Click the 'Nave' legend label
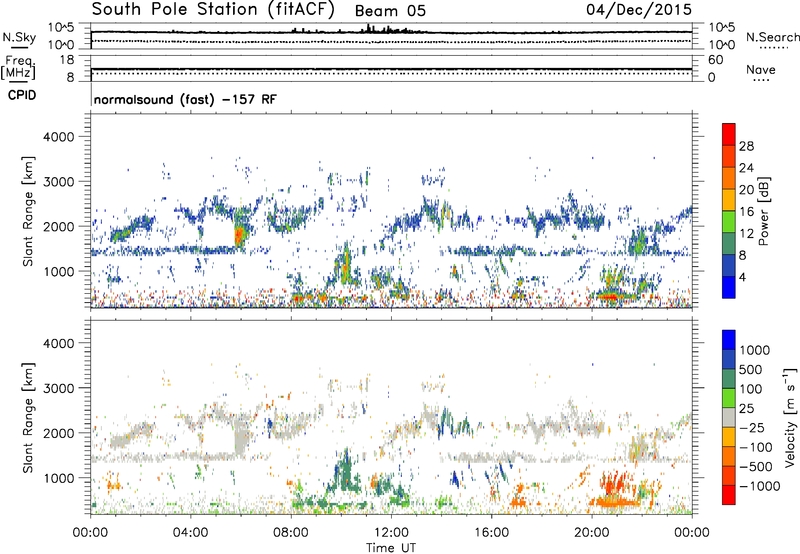800x554 pixels. [761, 69]
